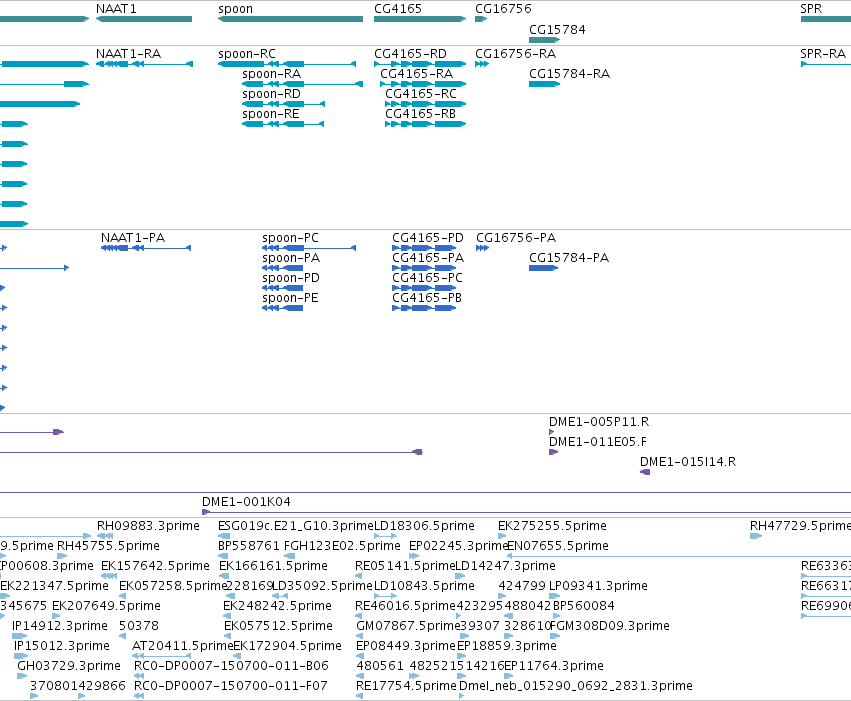
Task: Open the spoon-PA protein label
Action: (291, 258)
